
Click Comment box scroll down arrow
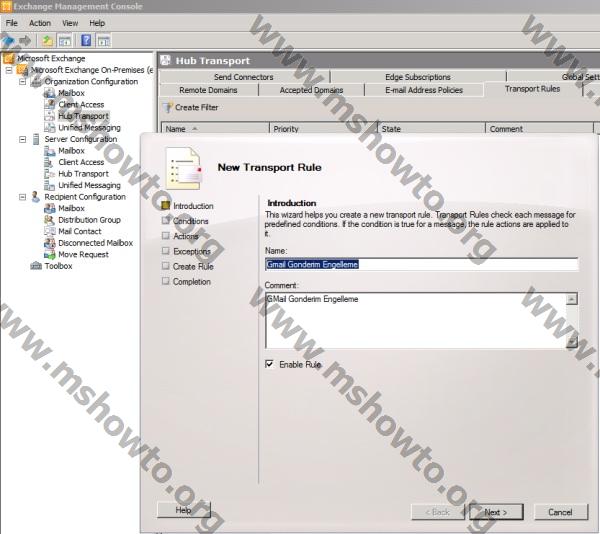point(571,342)
